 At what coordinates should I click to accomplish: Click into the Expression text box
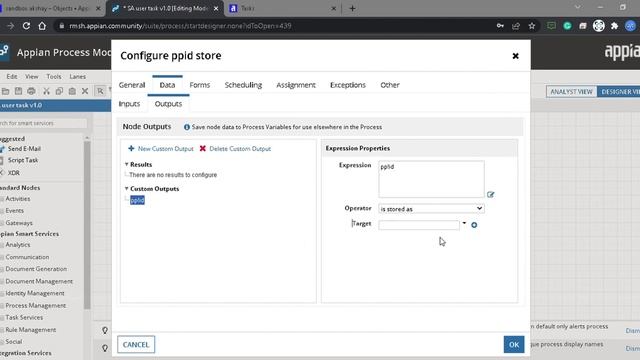pyautogui.click(x=431, y=179)
